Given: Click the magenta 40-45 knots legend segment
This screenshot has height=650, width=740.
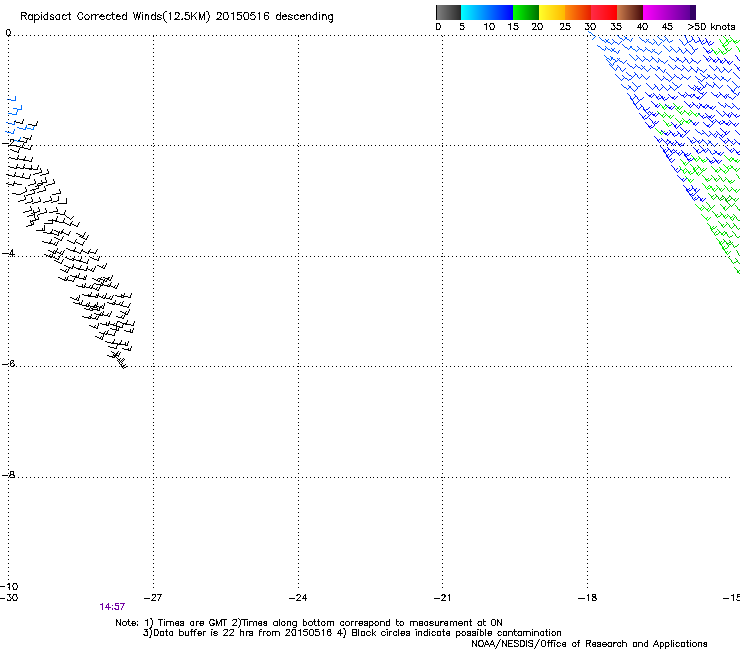Looking at the screenshot, I should pyautogui.click(x=656, y=12).
